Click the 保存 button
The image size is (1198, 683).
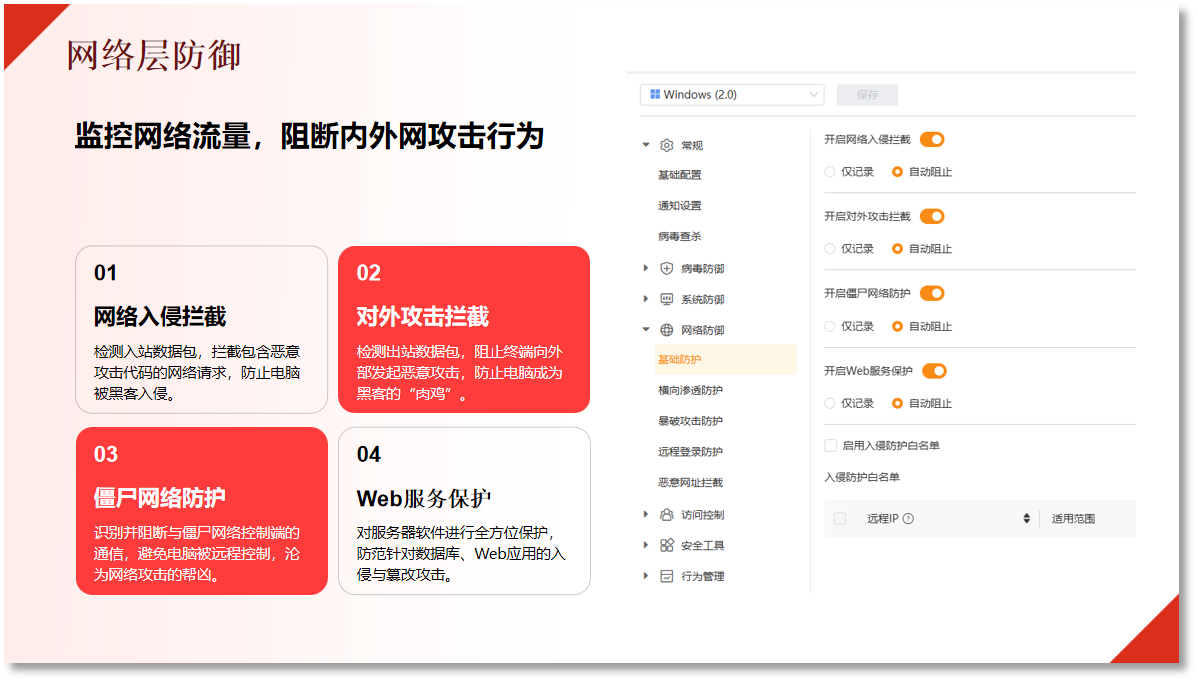click(867, 95)
